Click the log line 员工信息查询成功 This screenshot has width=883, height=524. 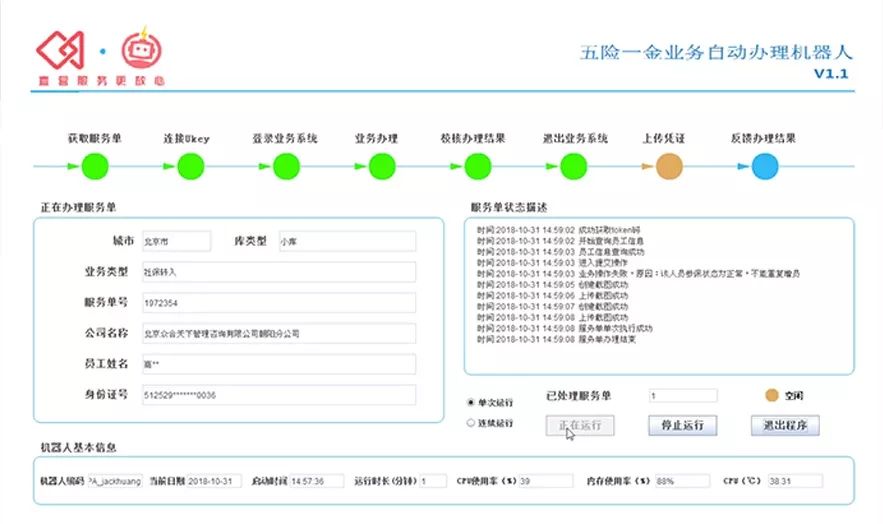(560, 252)
